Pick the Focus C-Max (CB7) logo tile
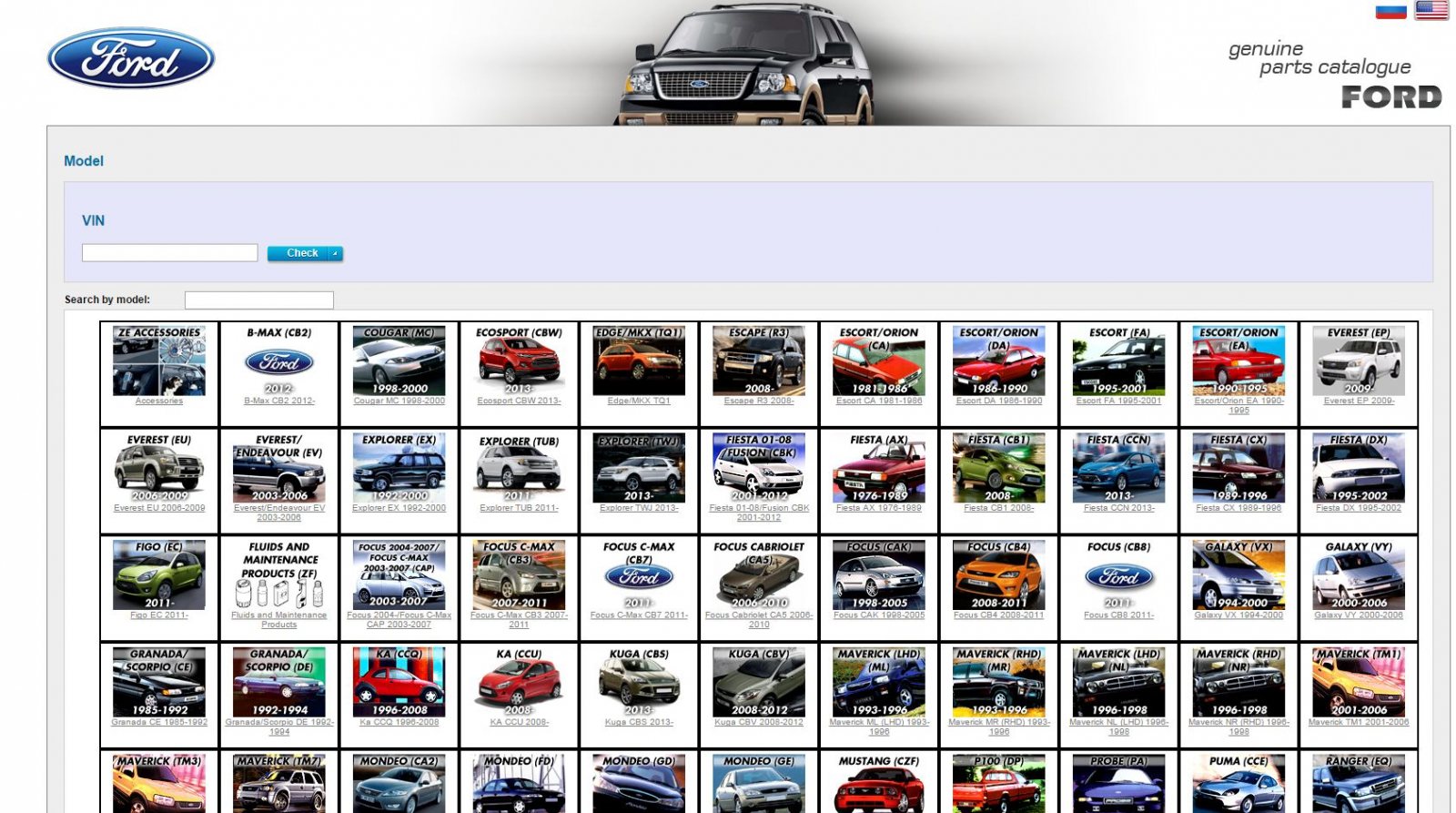The image size is (1456, 813). click(639, 576)
